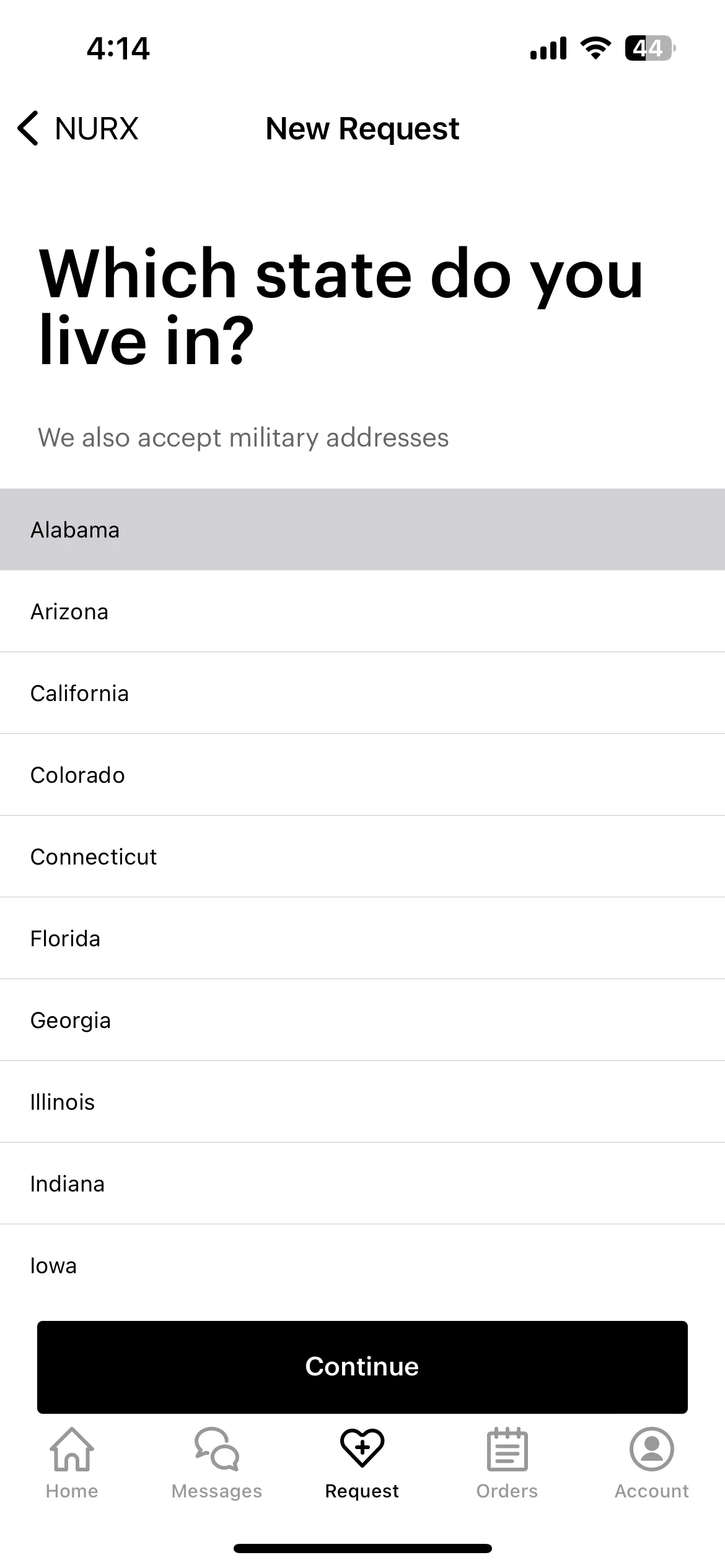Tap the Iowa list entry
Screen dimensions: 725x1568
pyautogui.click(x=362, y=1265)
